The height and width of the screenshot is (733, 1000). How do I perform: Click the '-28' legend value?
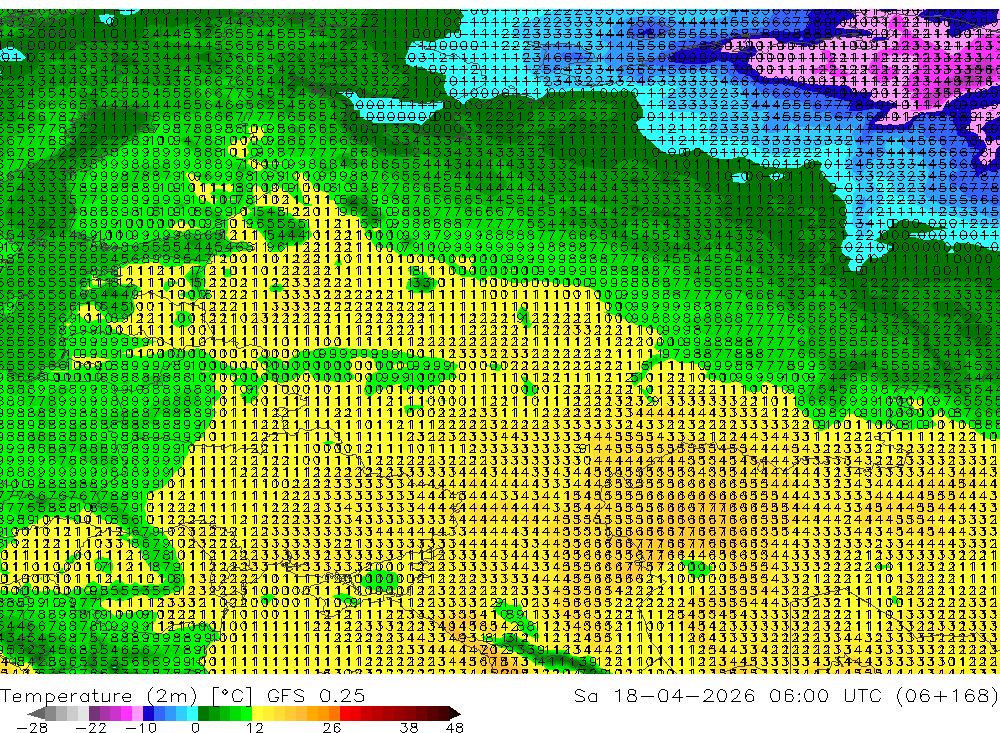point(32,728)
